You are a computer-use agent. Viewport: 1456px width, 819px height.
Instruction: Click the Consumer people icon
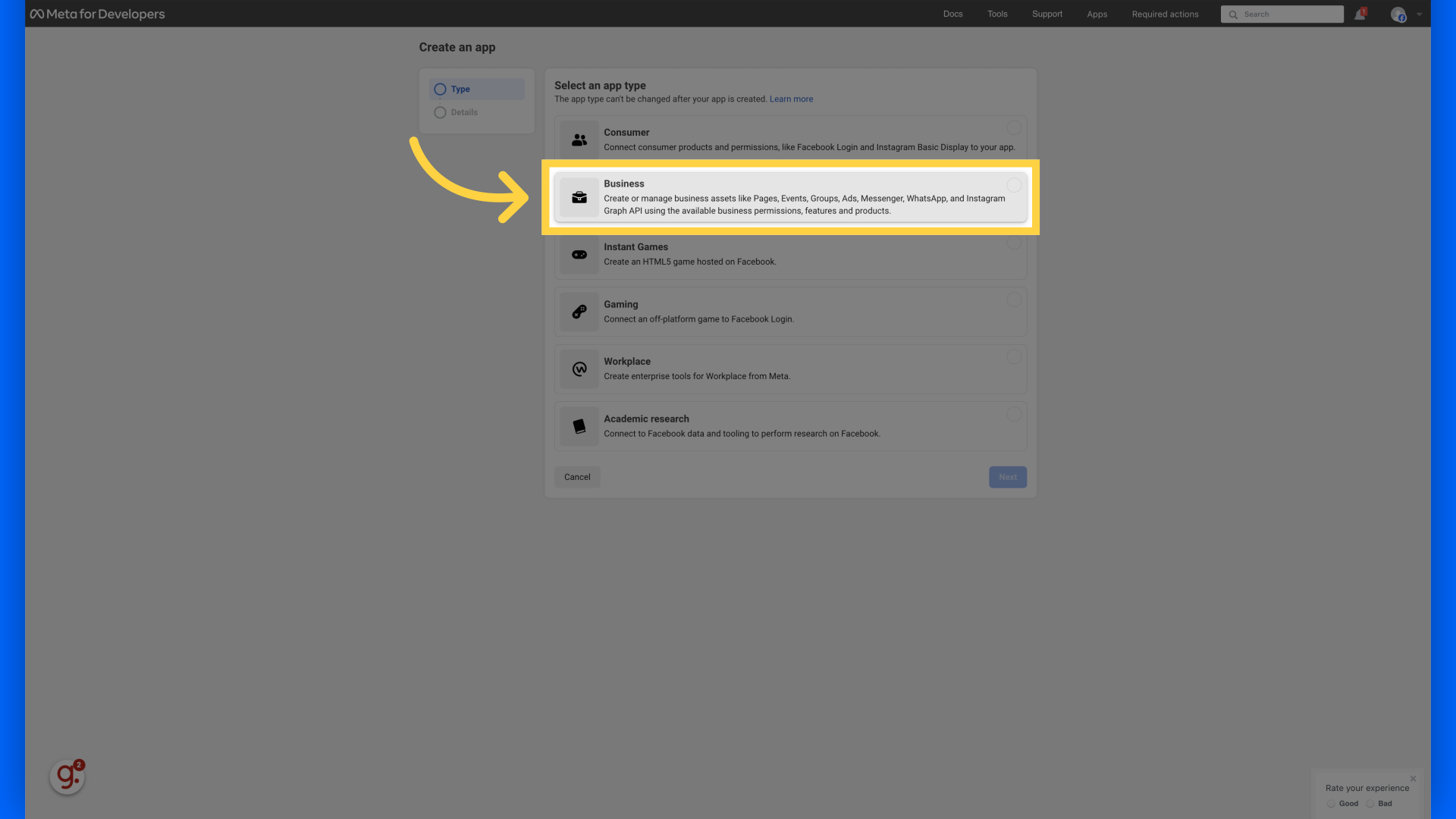(579, 140)
